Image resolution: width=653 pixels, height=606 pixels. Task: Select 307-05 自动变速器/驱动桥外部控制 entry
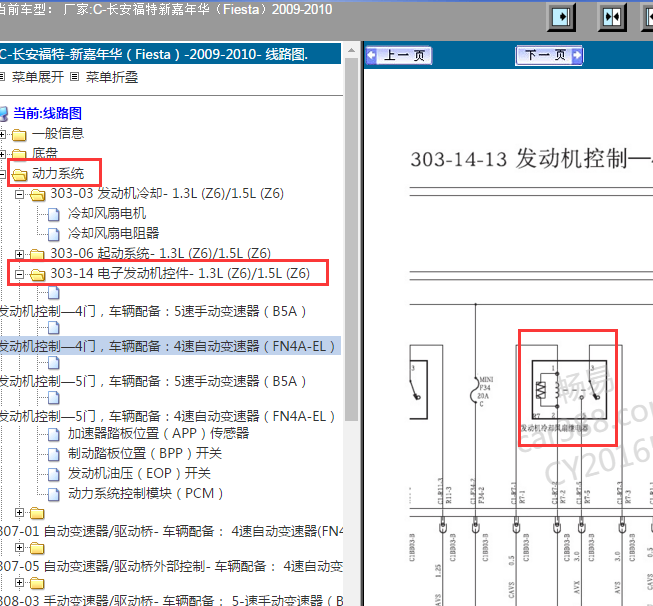pos(171,566)
